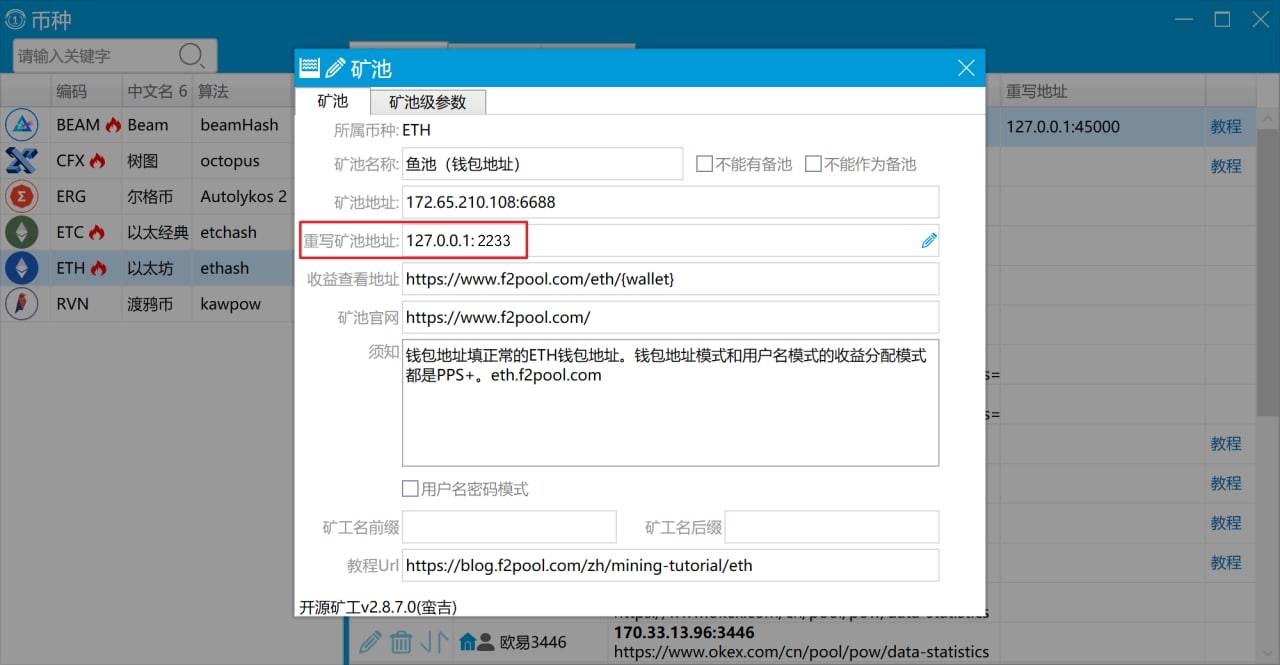The width and height of the screenshot is (1280, 665).
Task: Enable the 不能有备池 checkbox
Action: (704, 164)
